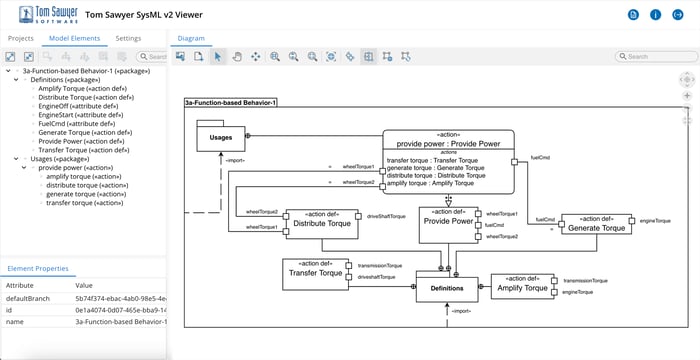
Task: Click the rectangle layout icon with dot
Action: pyautogui.click(x=388, y=56)
